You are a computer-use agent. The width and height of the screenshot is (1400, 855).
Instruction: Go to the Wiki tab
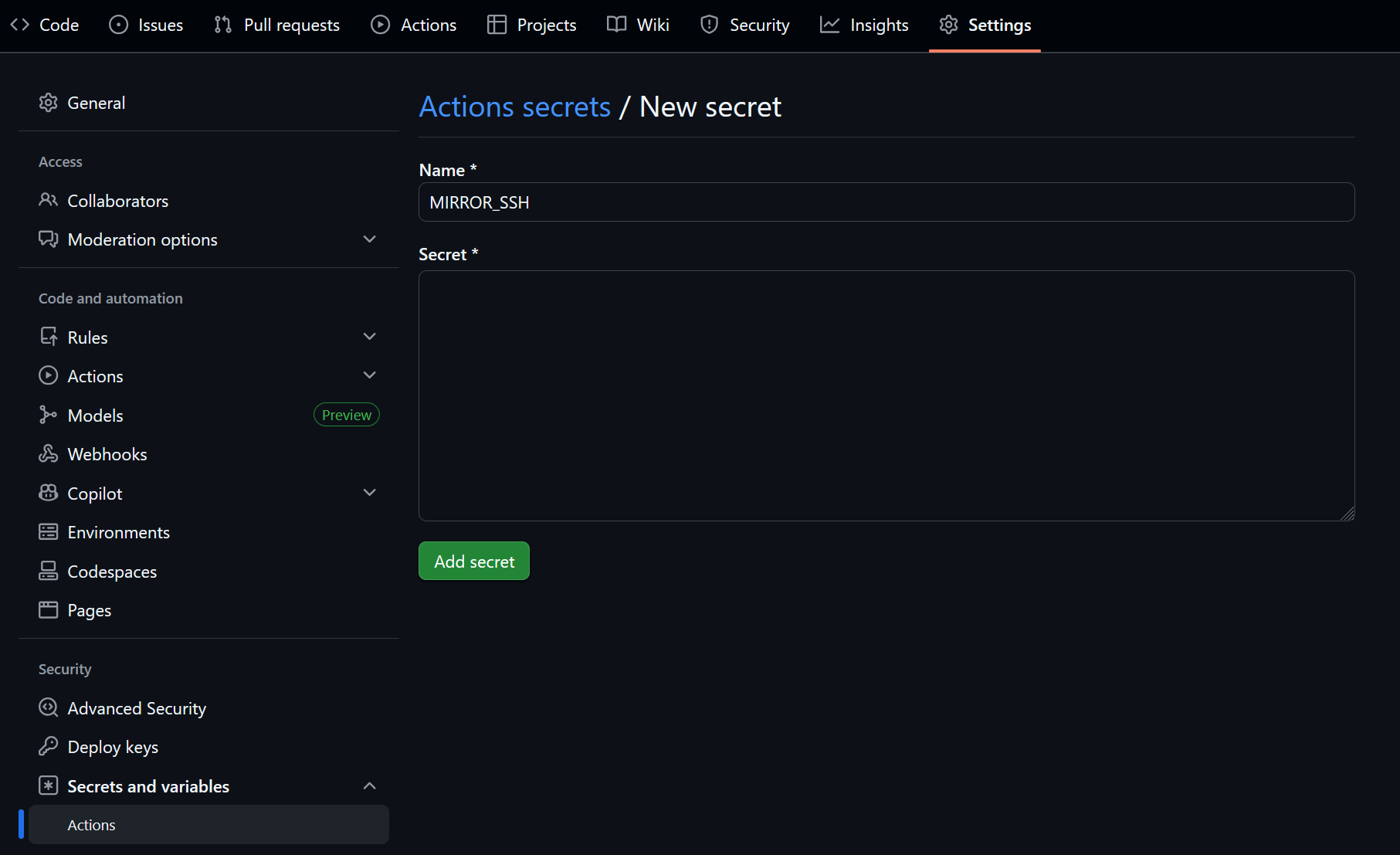tap(638, 25)
